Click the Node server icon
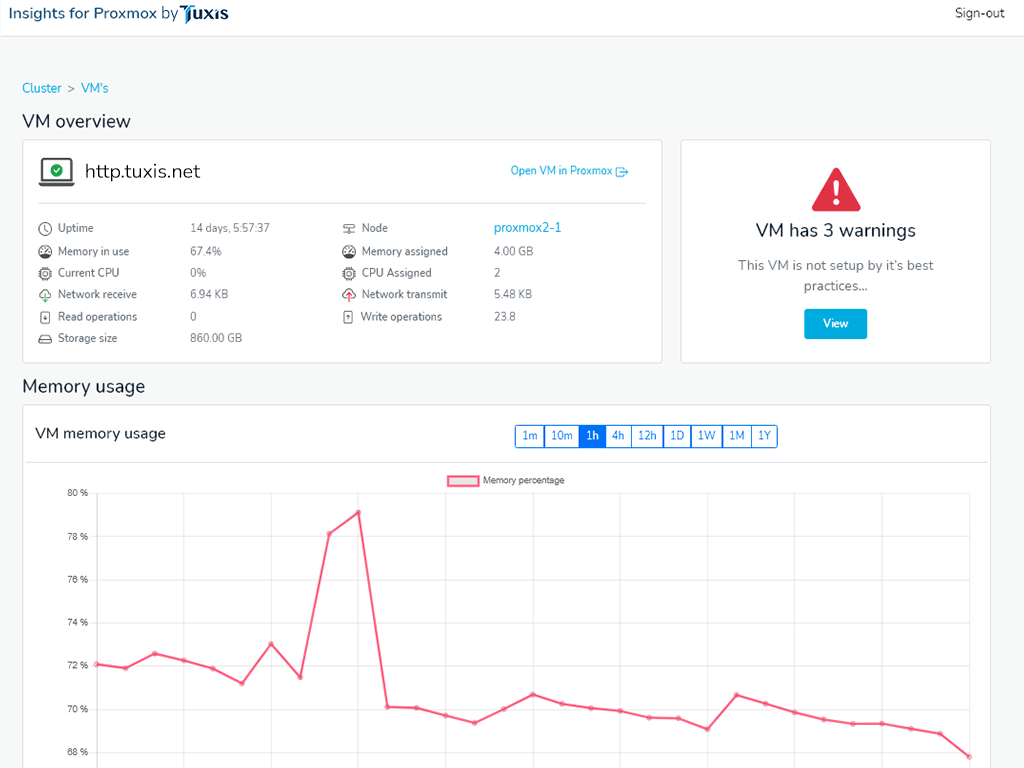 click(x=349, y=229)
